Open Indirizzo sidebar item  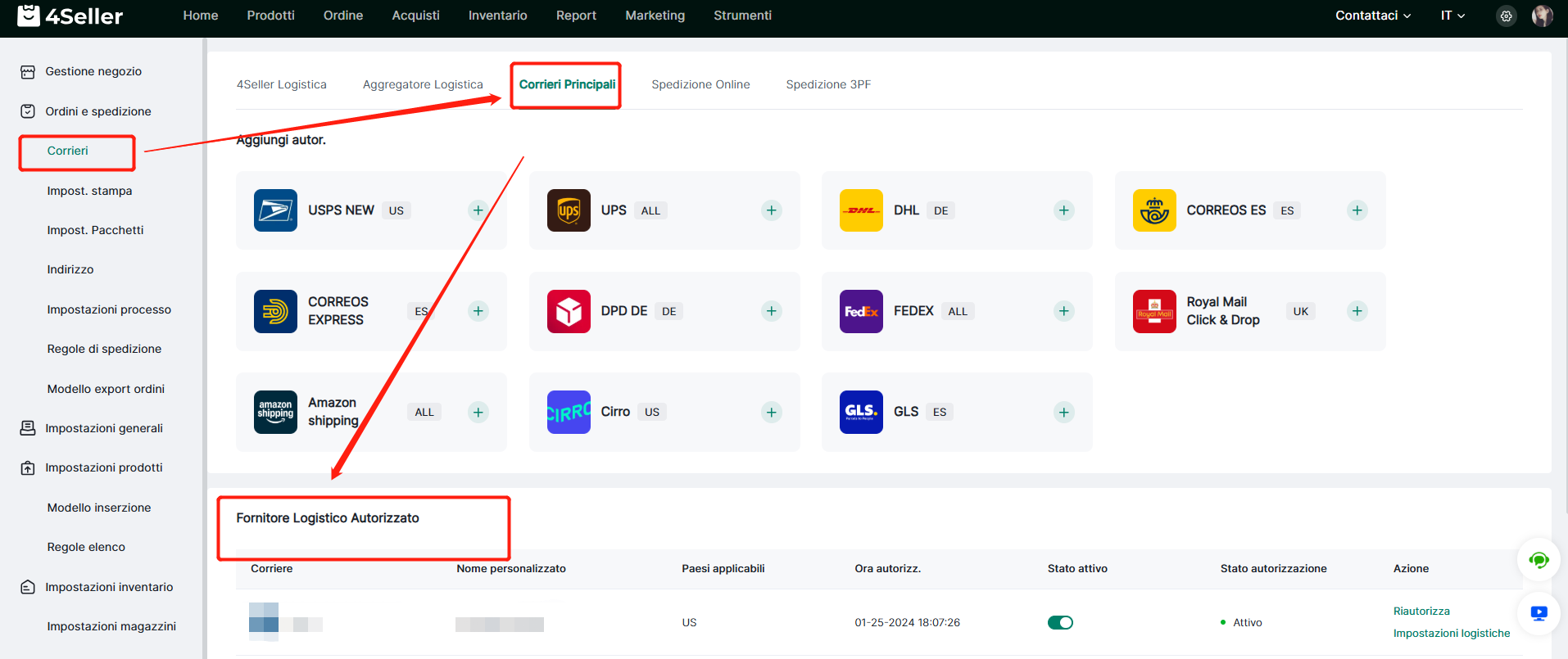[70, 269]
